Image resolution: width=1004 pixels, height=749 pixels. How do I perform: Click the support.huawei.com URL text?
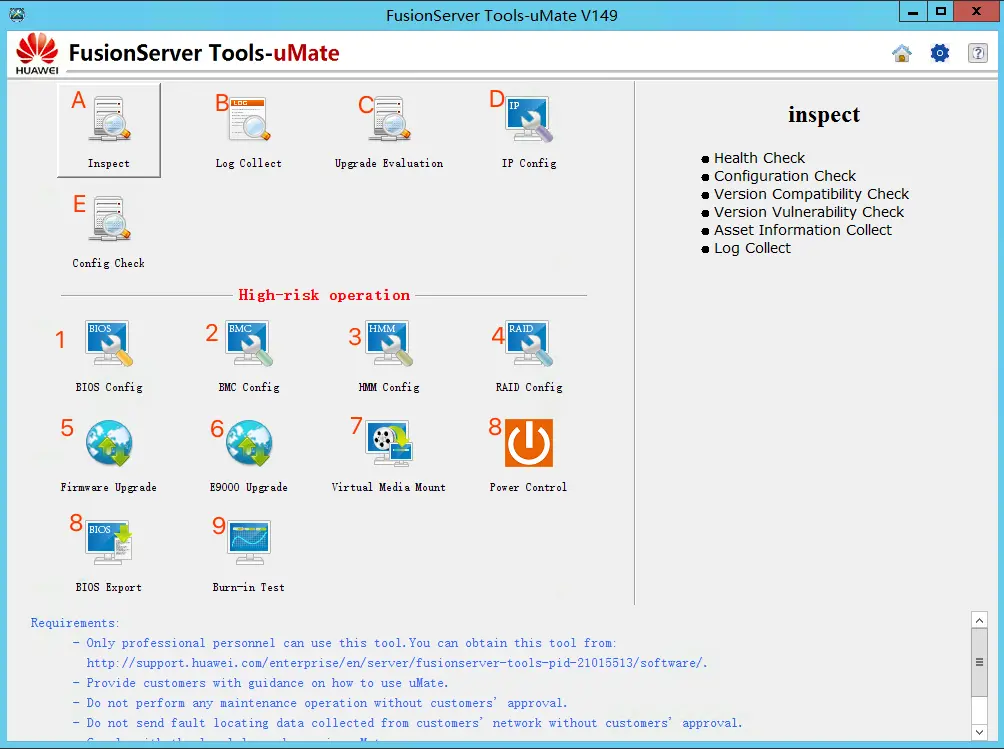(397, 663)
